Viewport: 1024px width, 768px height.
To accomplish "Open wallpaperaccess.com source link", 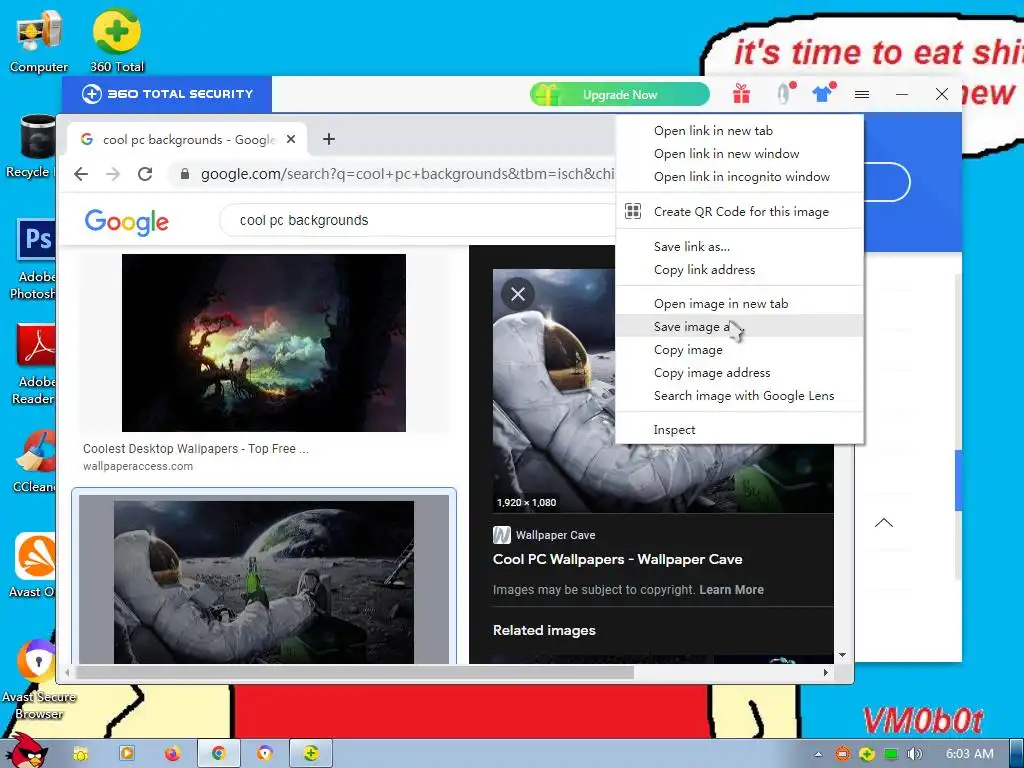I will tap(138, 466).
